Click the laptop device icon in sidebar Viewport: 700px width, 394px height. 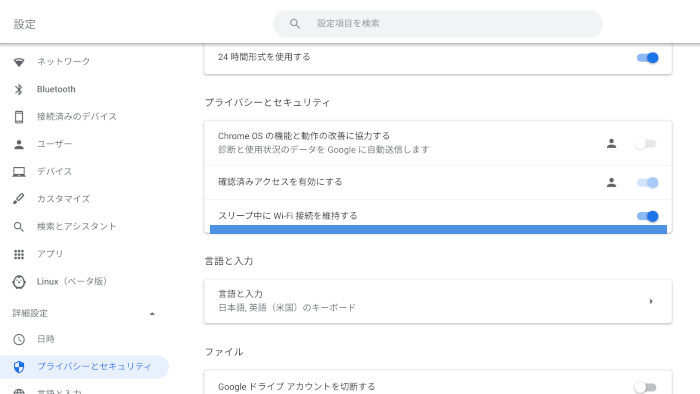coord(19,172)
